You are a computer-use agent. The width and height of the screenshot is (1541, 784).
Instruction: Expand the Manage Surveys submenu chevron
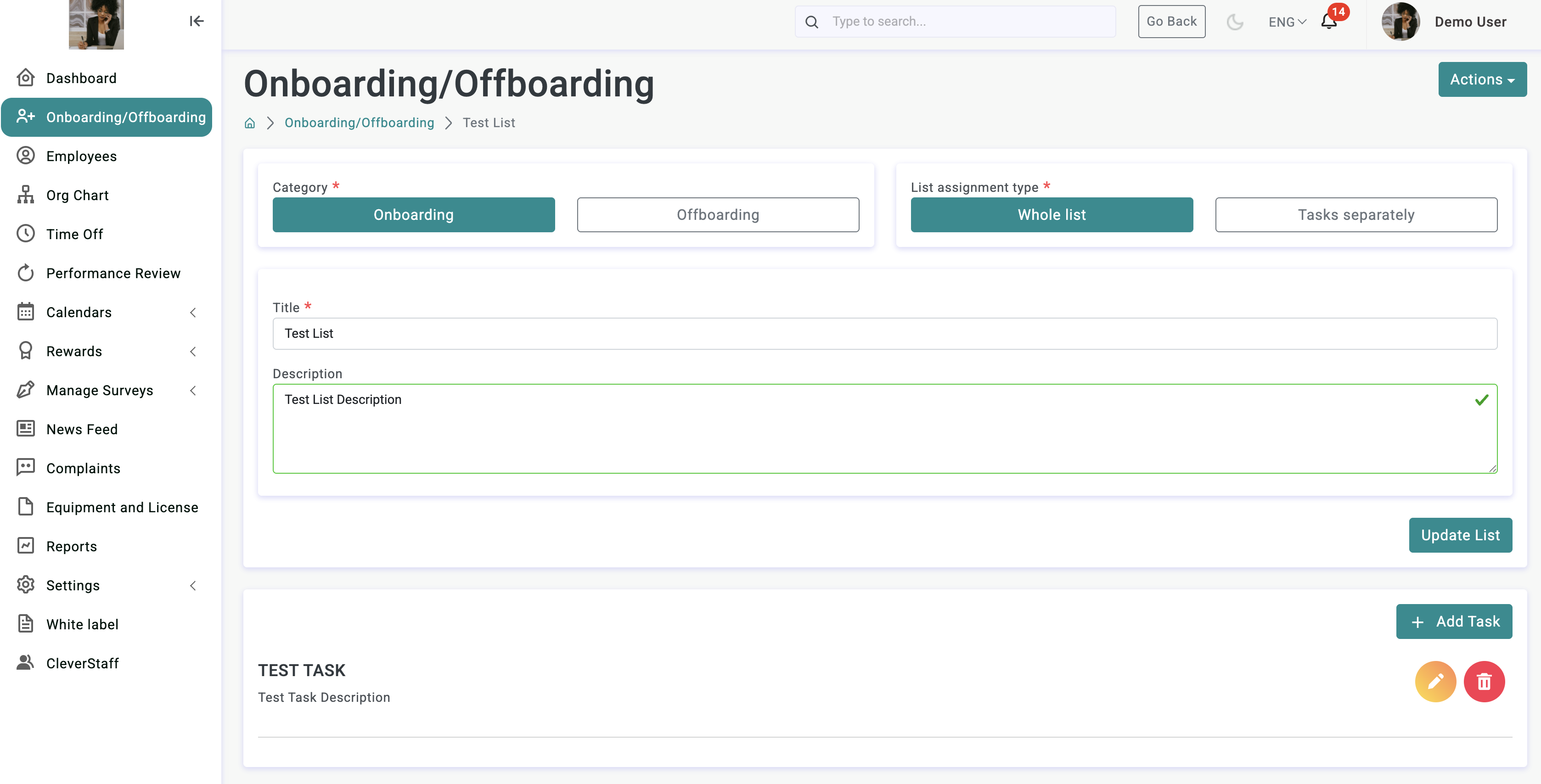tap(193, 390)
